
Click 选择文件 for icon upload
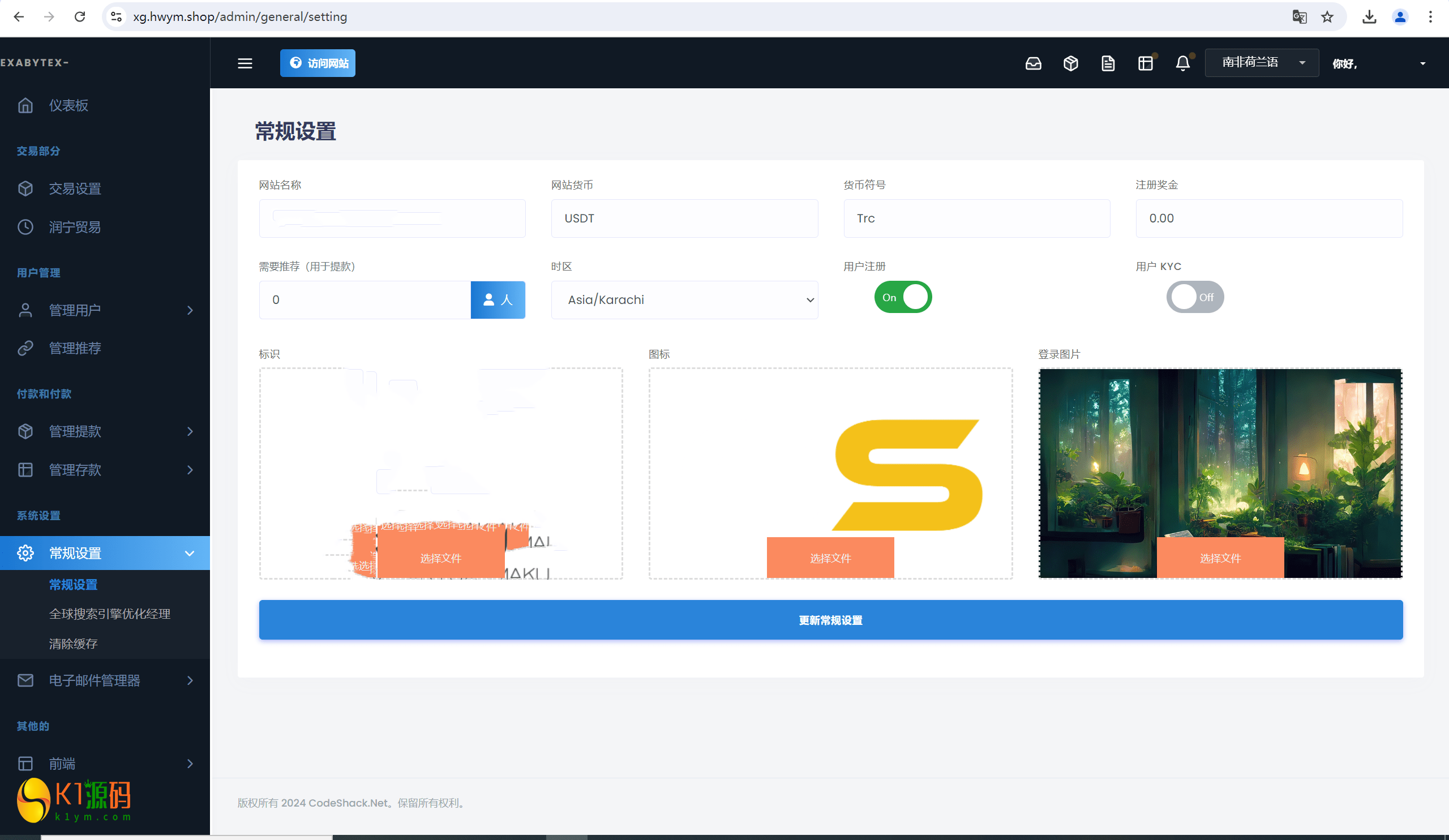(x=831, y=557)
